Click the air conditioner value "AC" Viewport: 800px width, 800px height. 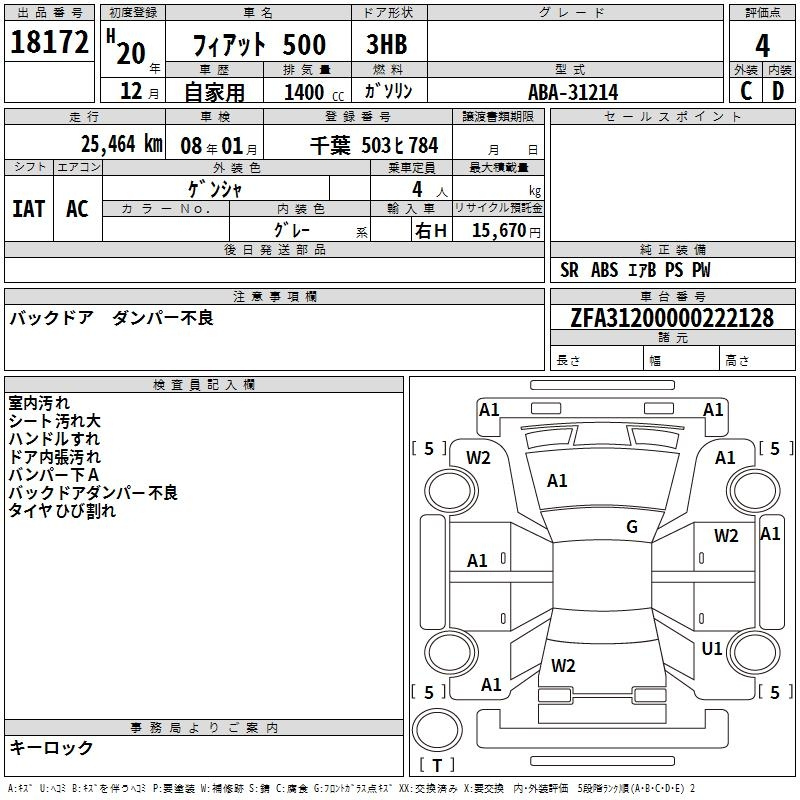click(78, 209)
